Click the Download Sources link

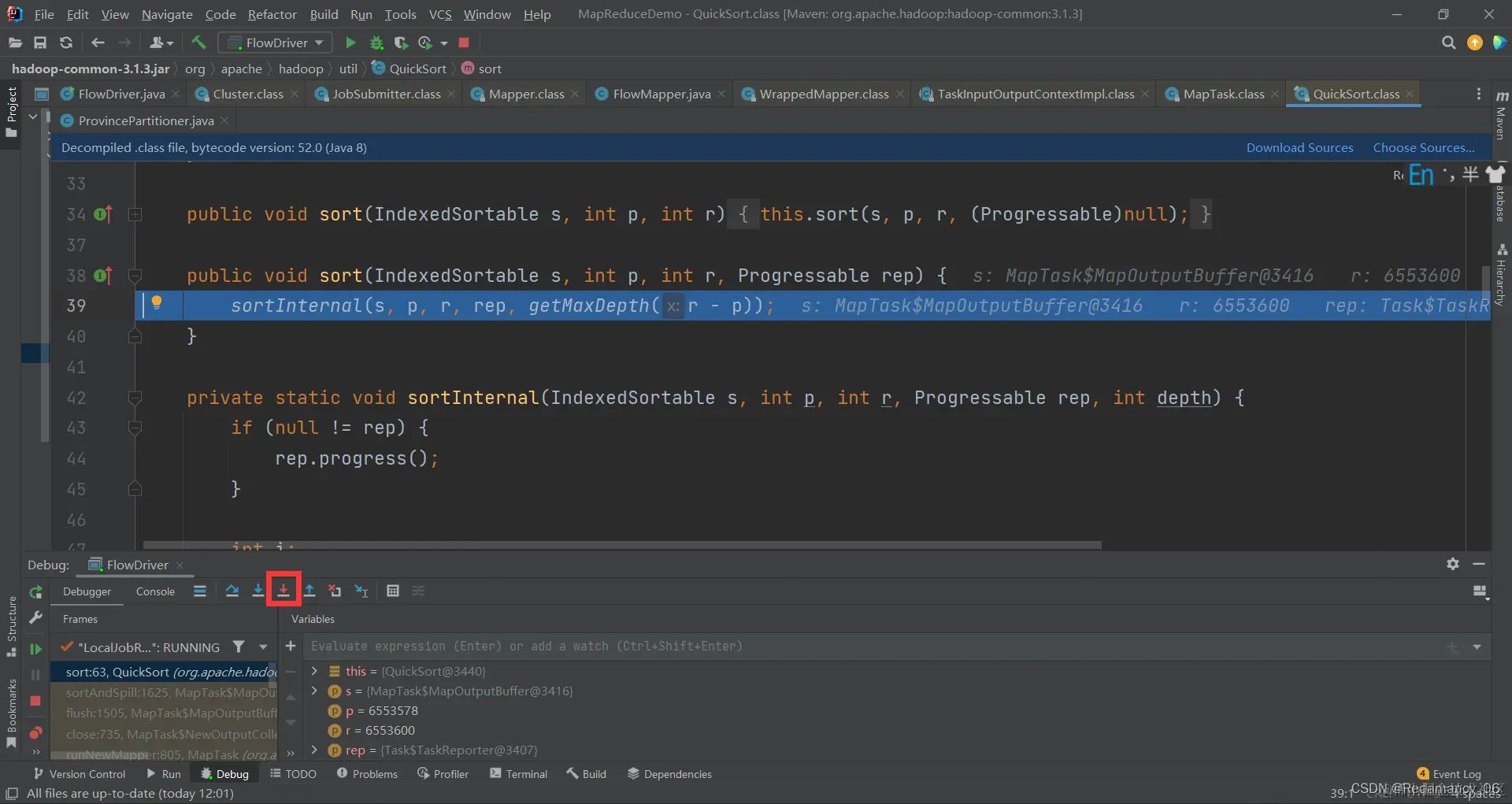tap(1299, 147)
